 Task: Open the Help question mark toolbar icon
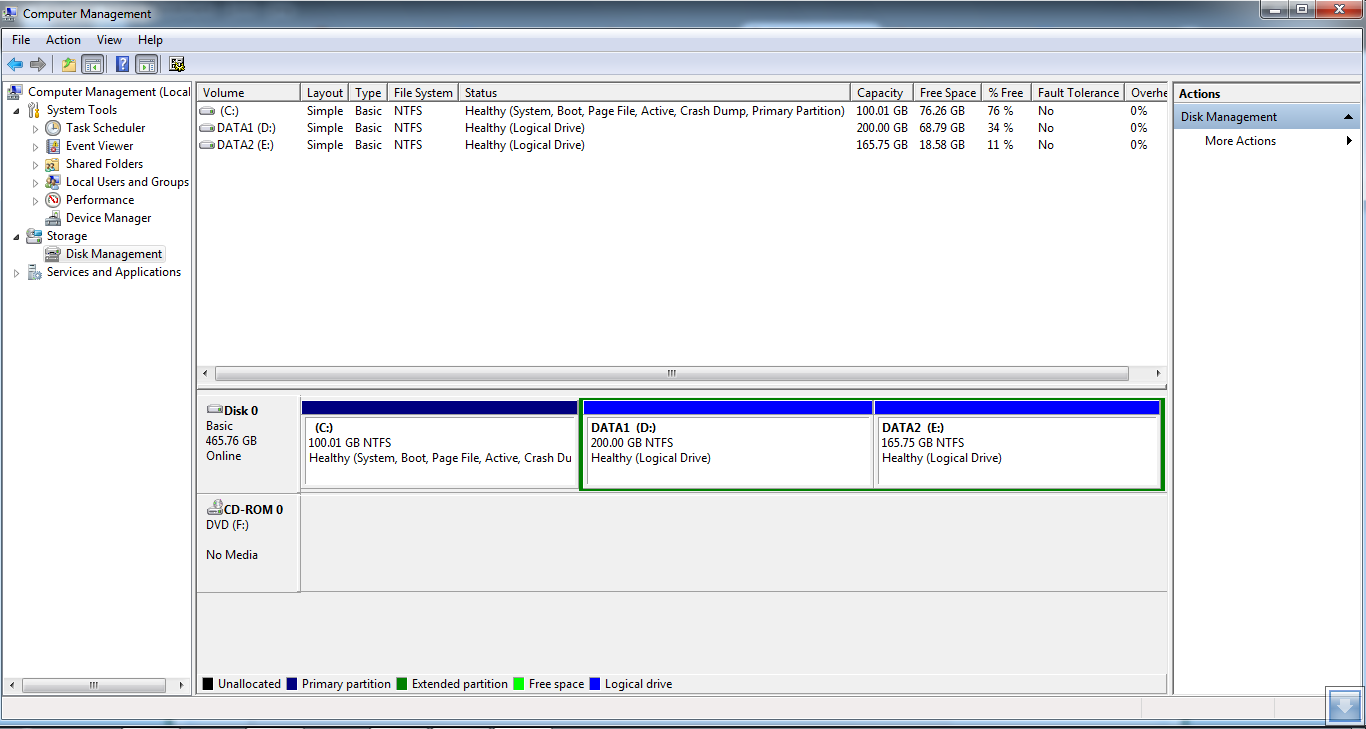click(x=122, y=65)
